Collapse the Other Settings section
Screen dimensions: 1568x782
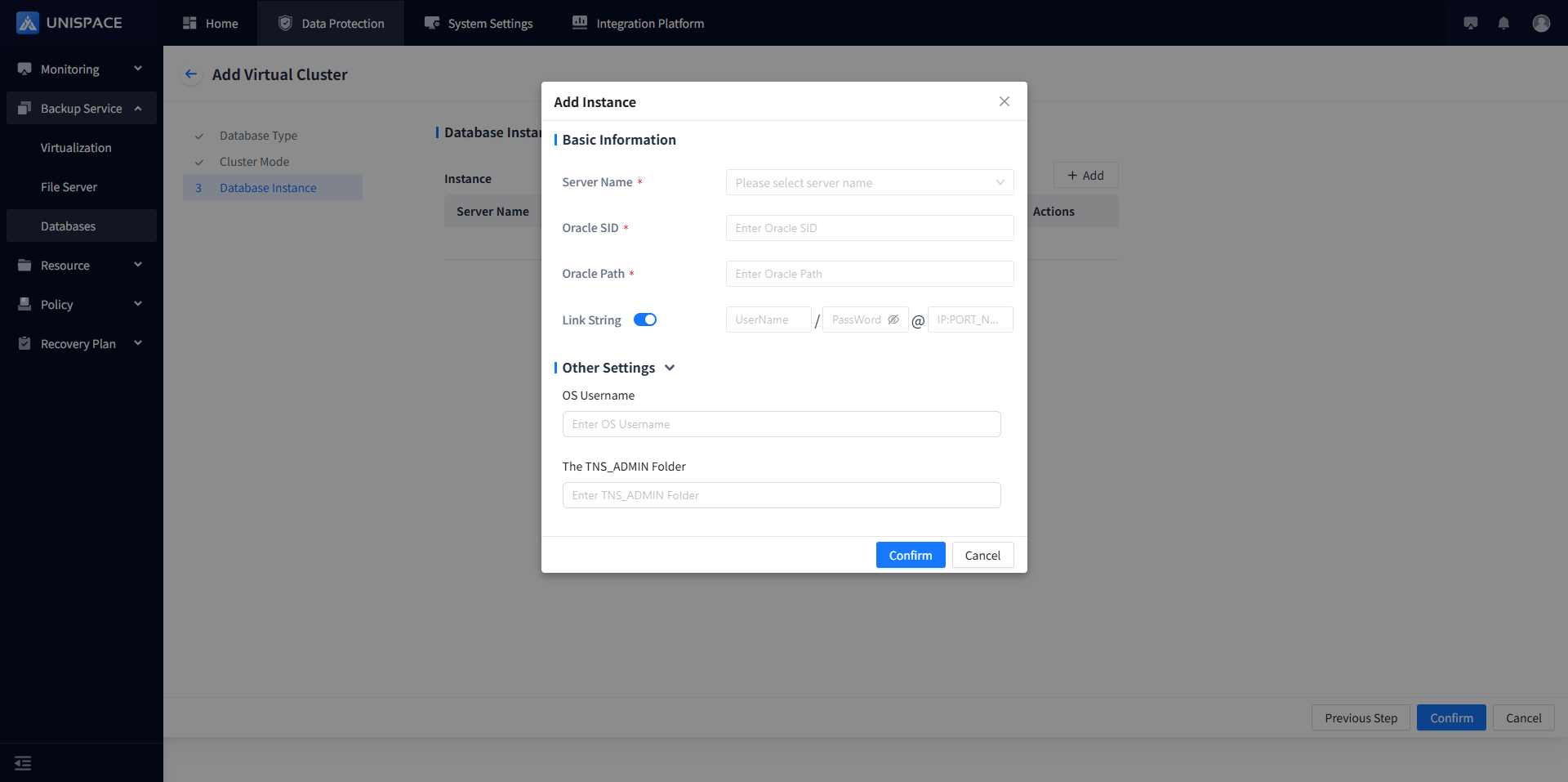pyautogui.click(x=670, y=368)
